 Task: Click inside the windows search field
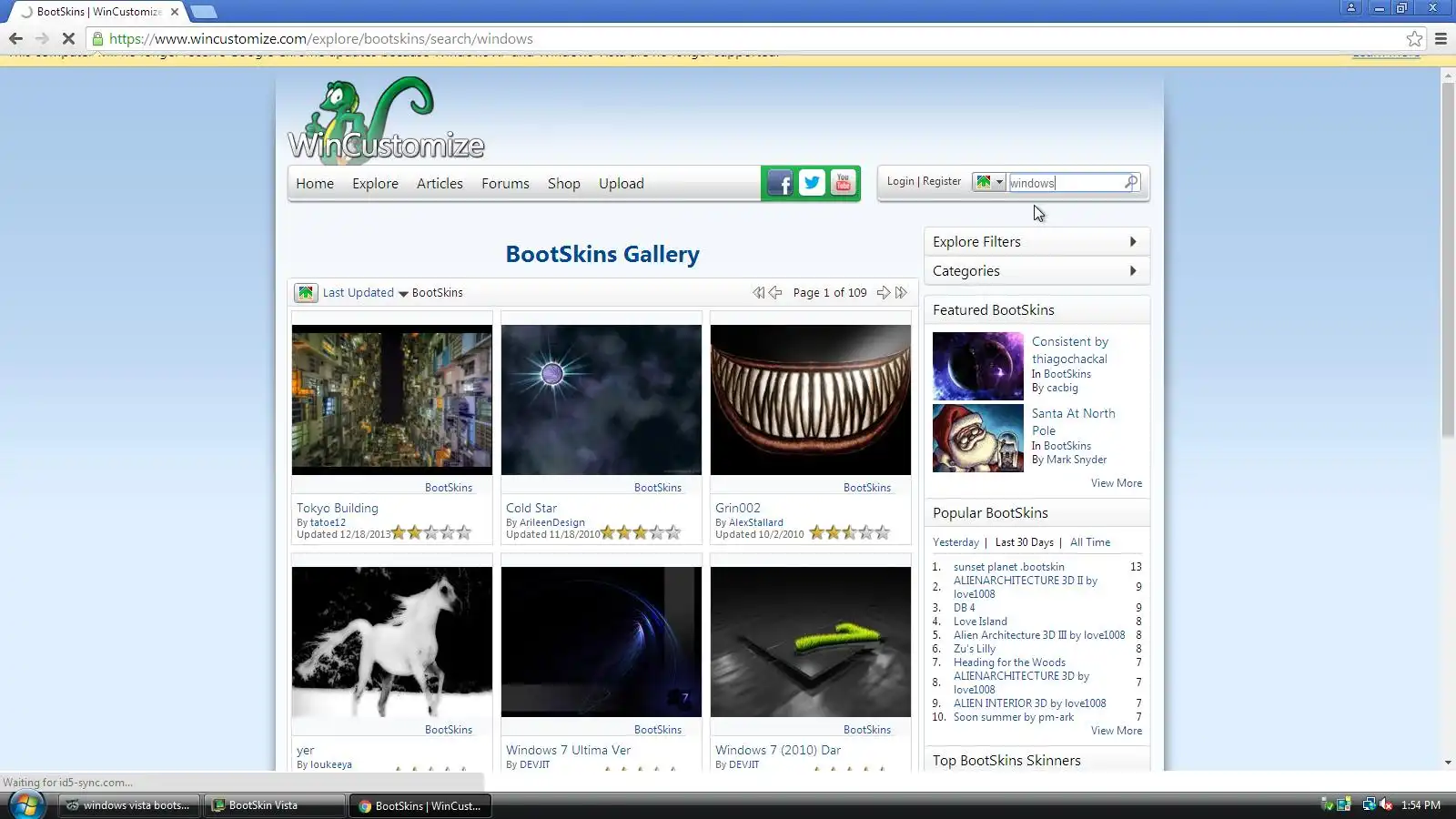point(1065,183)
